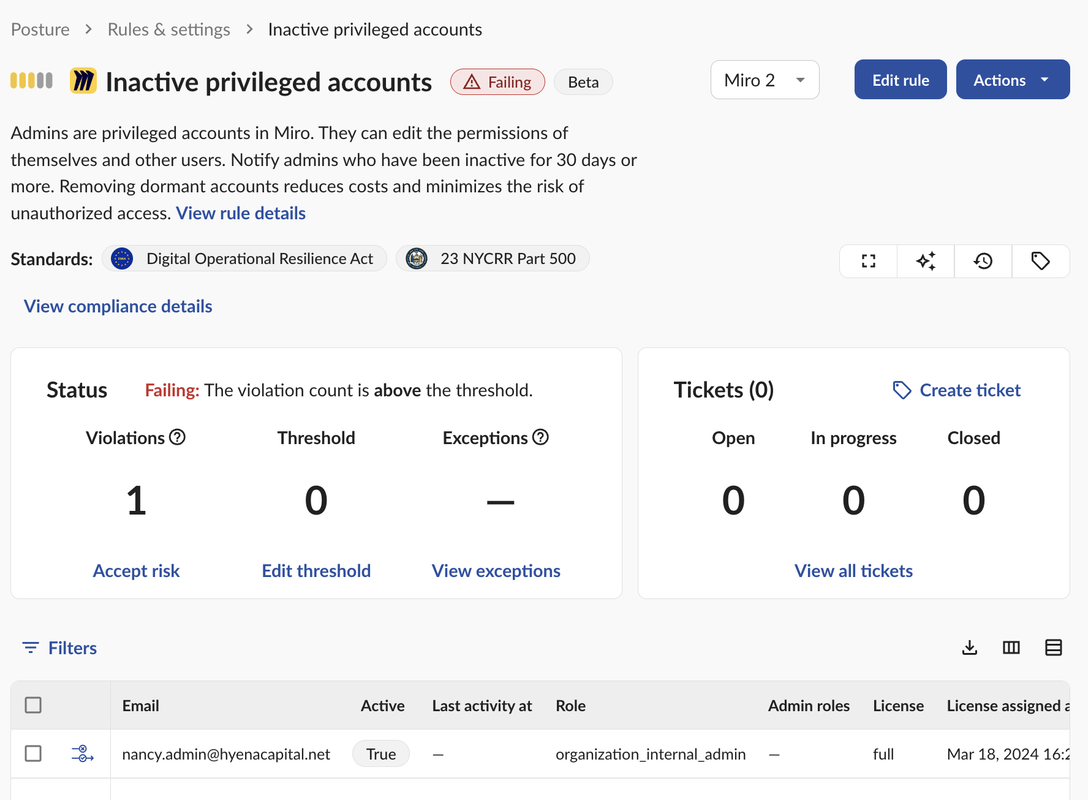
Task: Click the AI sparkle icon
Action: (x=926, y=261)
